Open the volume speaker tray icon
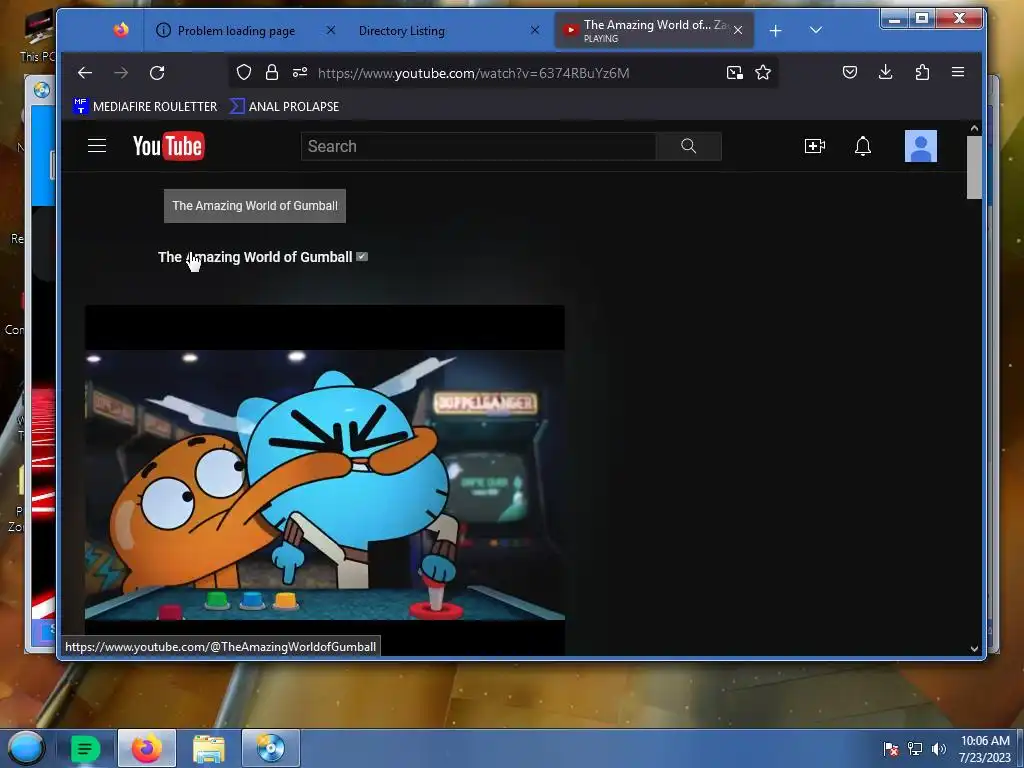The image size is (1024, 768). pos(939,748)
